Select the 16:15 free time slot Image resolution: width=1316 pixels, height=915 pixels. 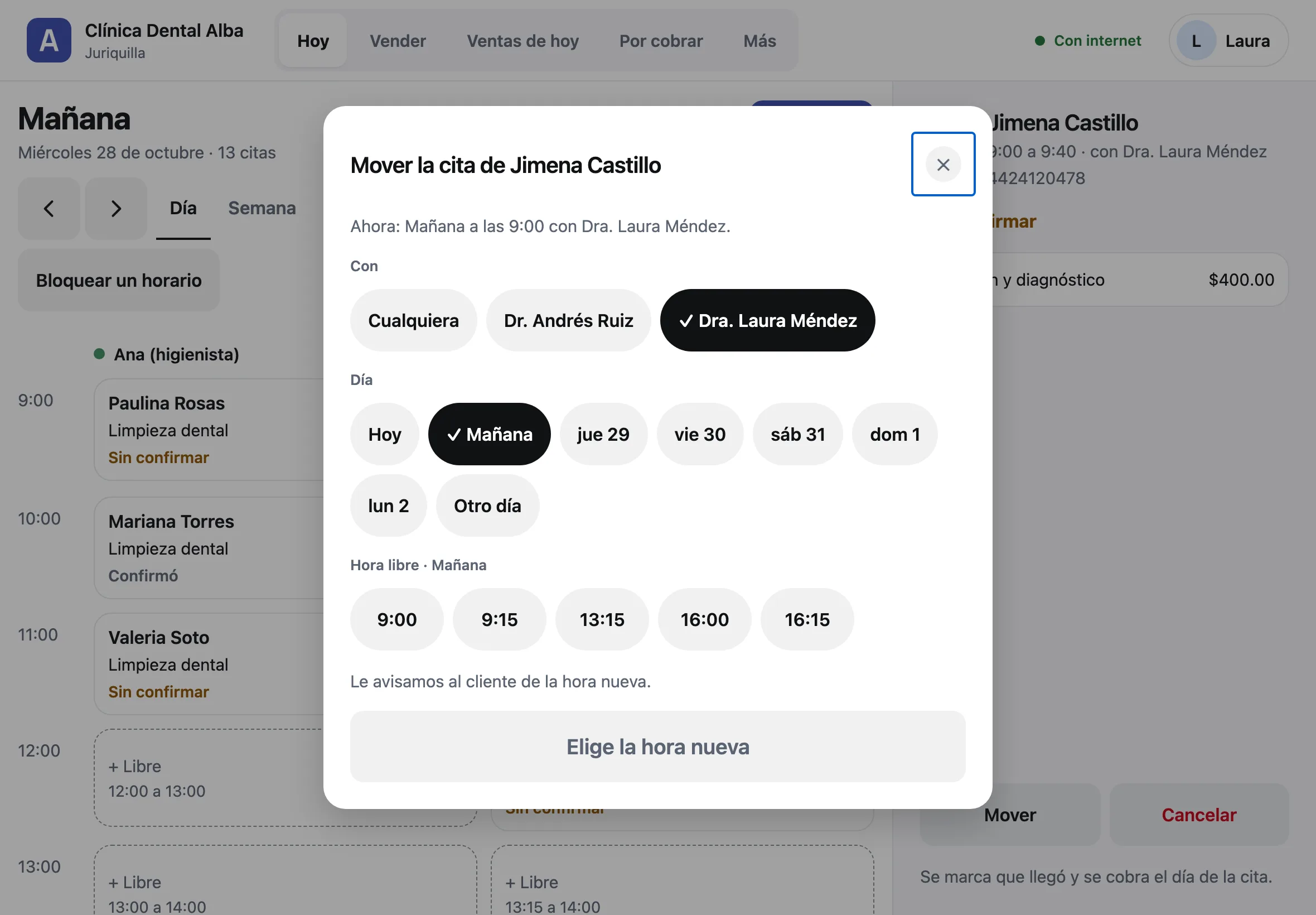click(x=807, y=619)
